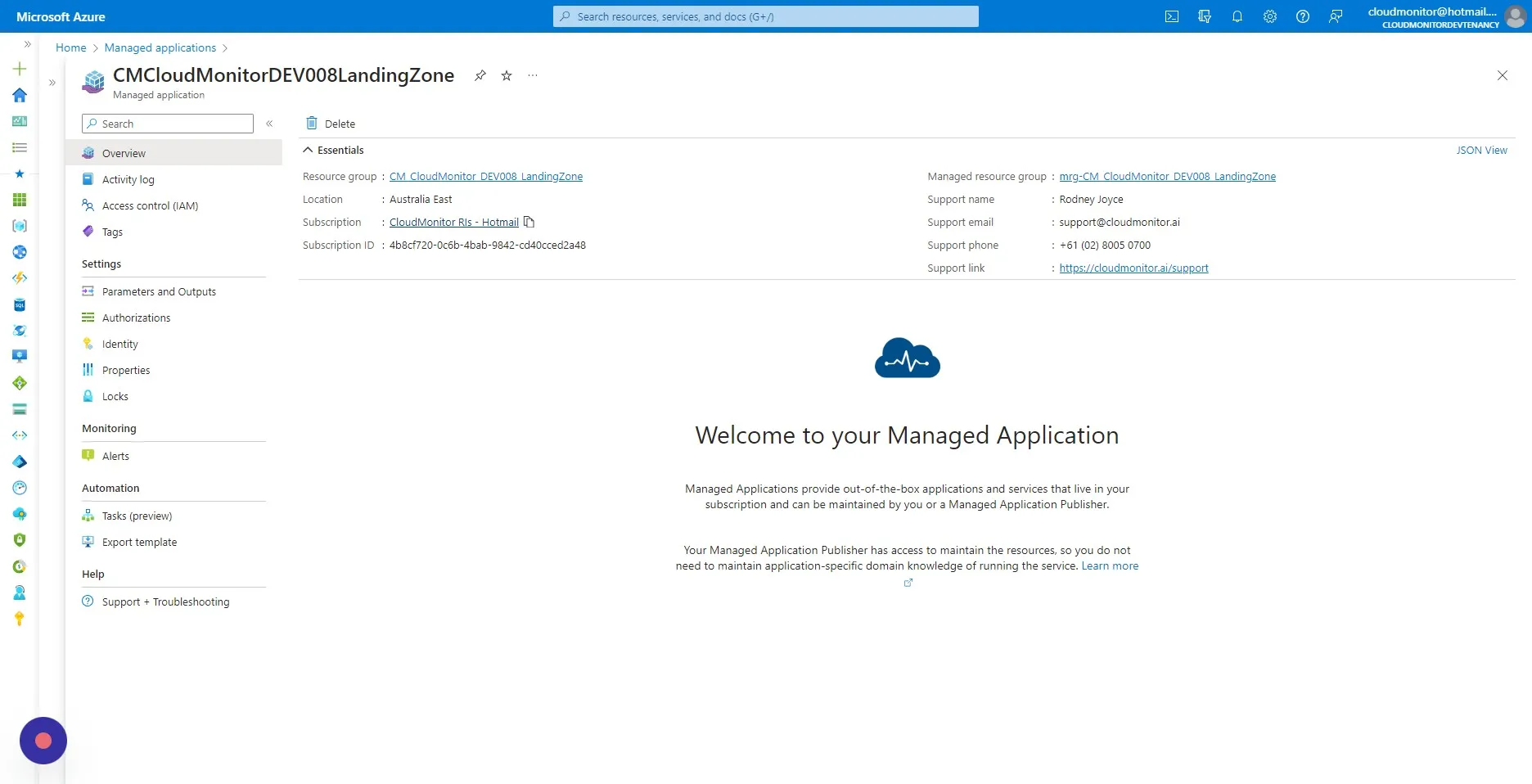Click the Learn more link
This screenshot has height=784, width=1532.
pyautogui.click(x=1110, y=565)
